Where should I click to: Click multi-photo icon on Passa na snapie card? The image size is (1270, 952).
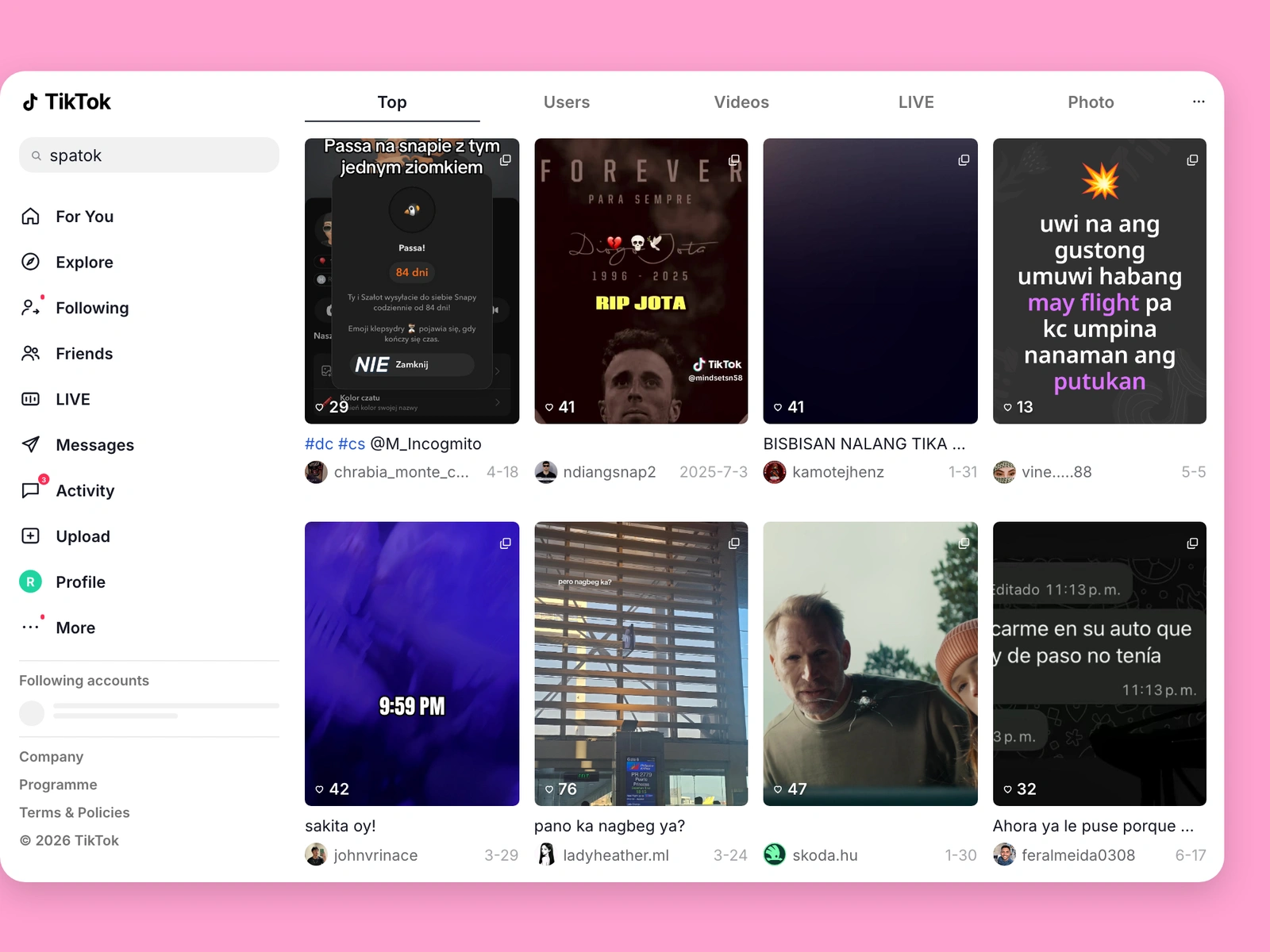click(x=505, y=160)
